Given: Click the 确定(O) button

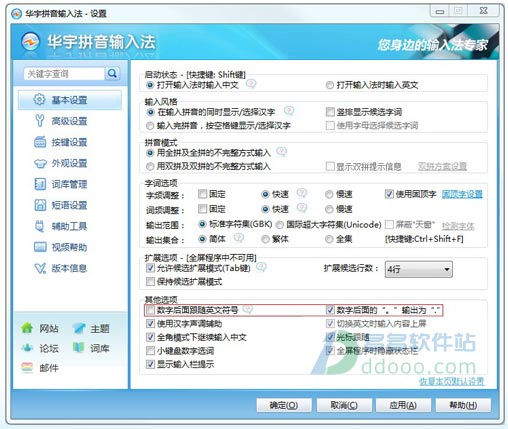Looking at the screenshot, I should point(284,405).
